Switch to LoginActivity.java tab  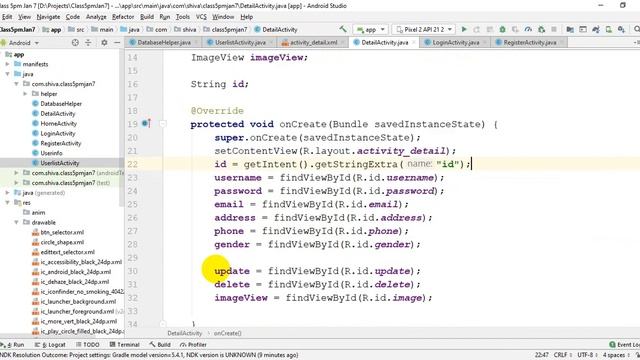pos(456,42)
